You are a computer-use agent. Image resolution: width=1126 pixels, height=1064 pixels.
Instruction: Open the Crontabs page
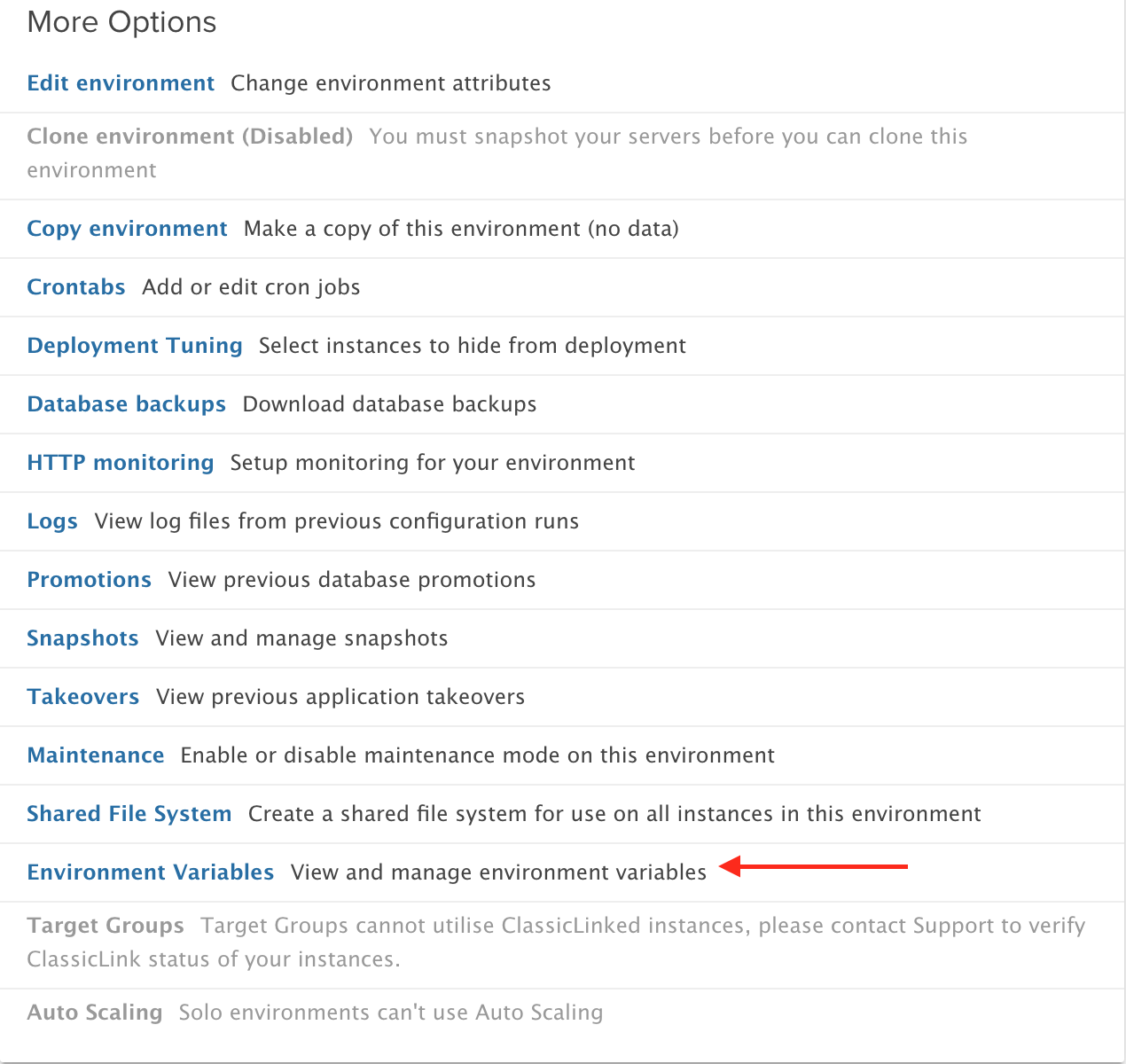tap(76, 287)
